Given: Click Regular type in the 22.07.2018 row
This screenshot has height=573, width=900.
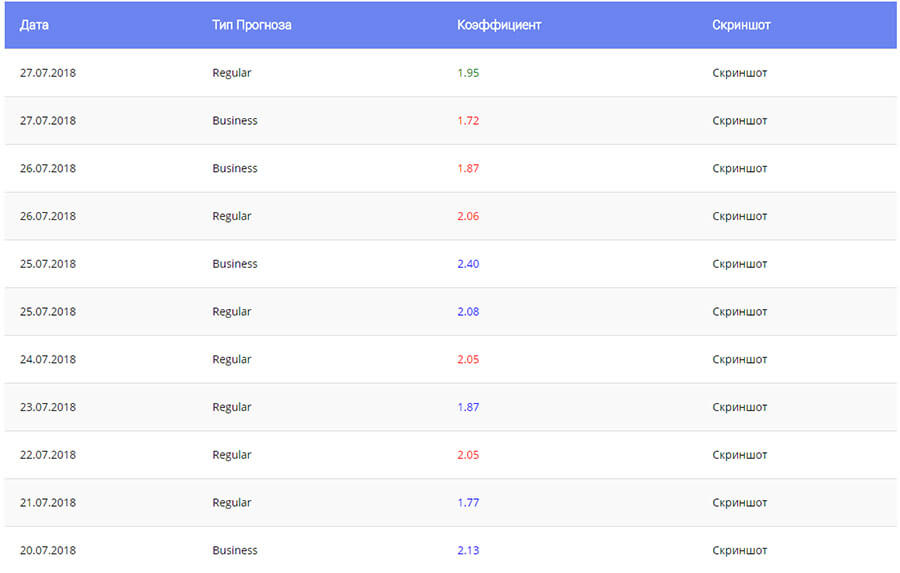Looking at the screenshot, I should 231,454.
